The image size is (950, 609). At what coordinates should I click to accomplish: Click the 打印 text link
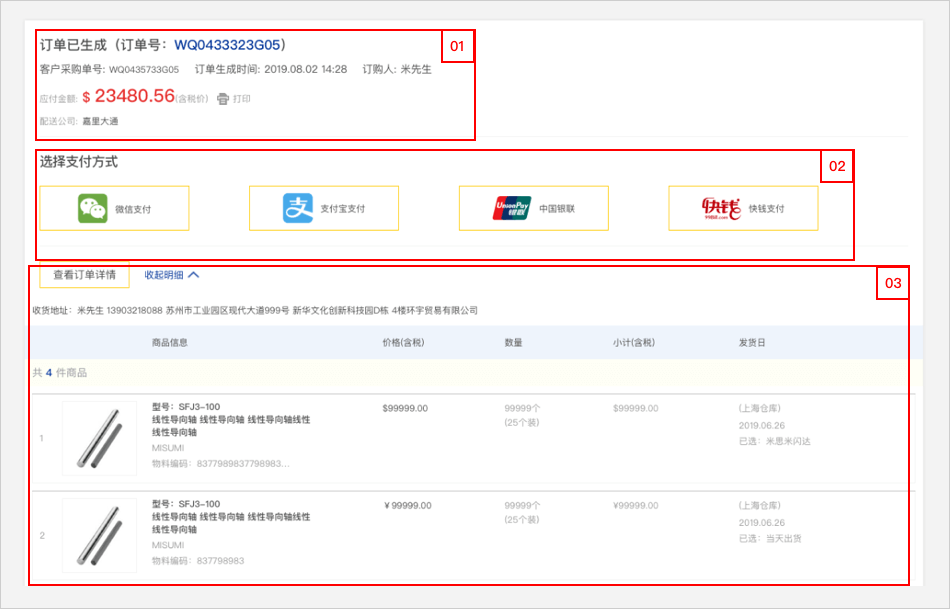pos(242,99)
